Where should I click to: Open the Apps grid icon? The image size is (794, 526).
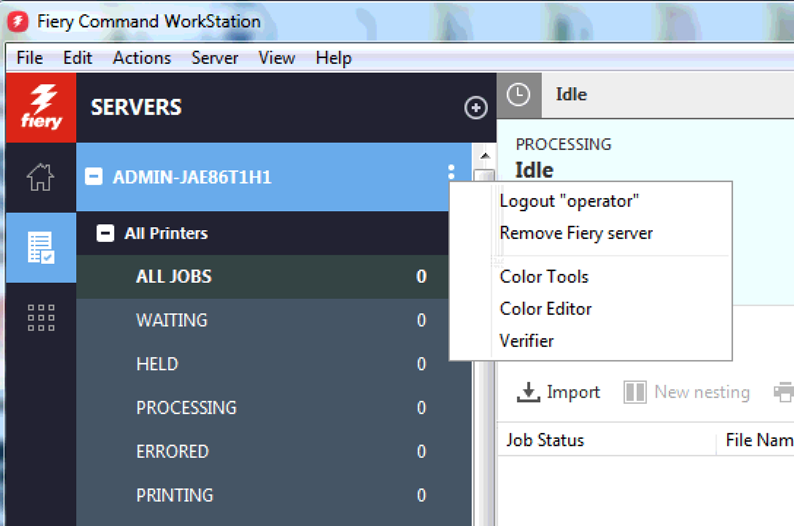tap(40, 317)
